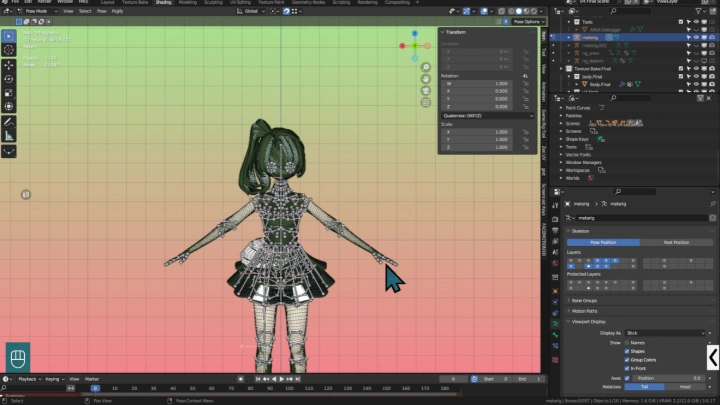Select the metarig object in the outliner
This screenshot has width=720, height=405.
[x=592, y=36]
